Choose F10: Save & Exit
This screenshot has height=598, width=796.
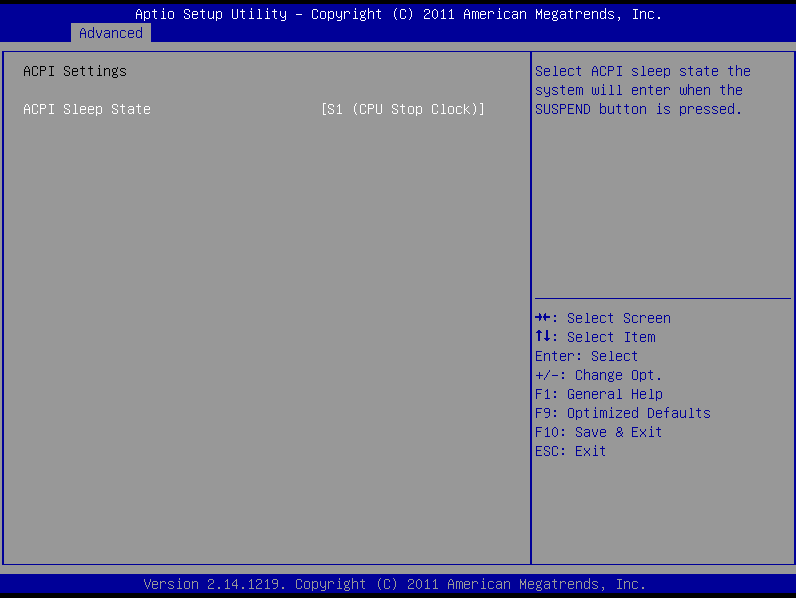pos(598,432)
